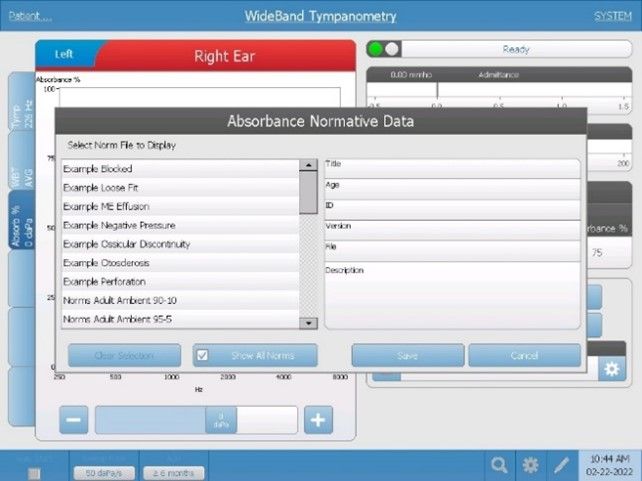The image size is (642, 481).
Task: Click the Description text area
Action: [x=452, y=295]
